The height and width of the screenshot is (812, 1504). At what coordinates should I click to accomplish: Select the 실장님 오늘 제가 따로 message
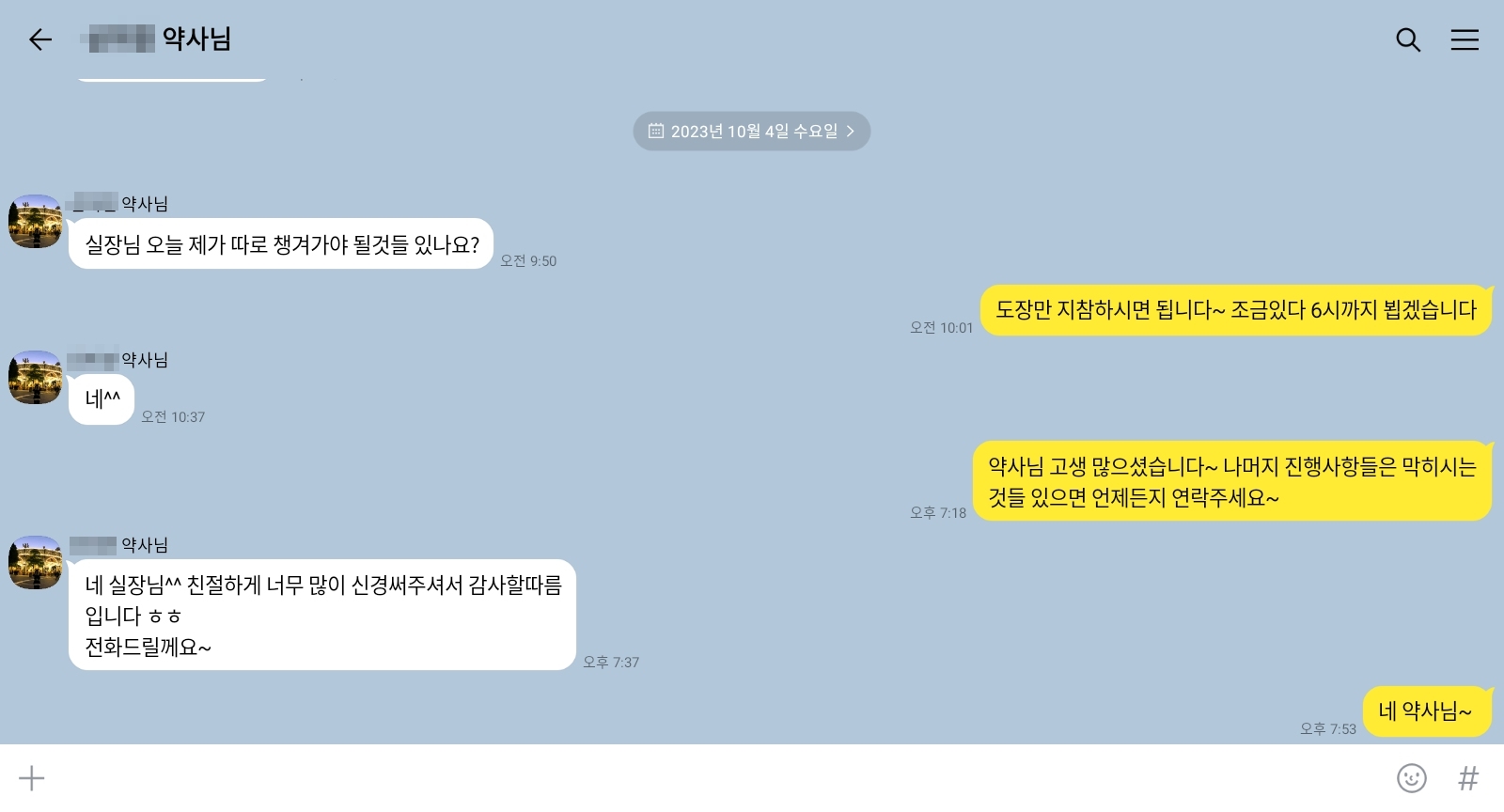click(x=281, y=244)
